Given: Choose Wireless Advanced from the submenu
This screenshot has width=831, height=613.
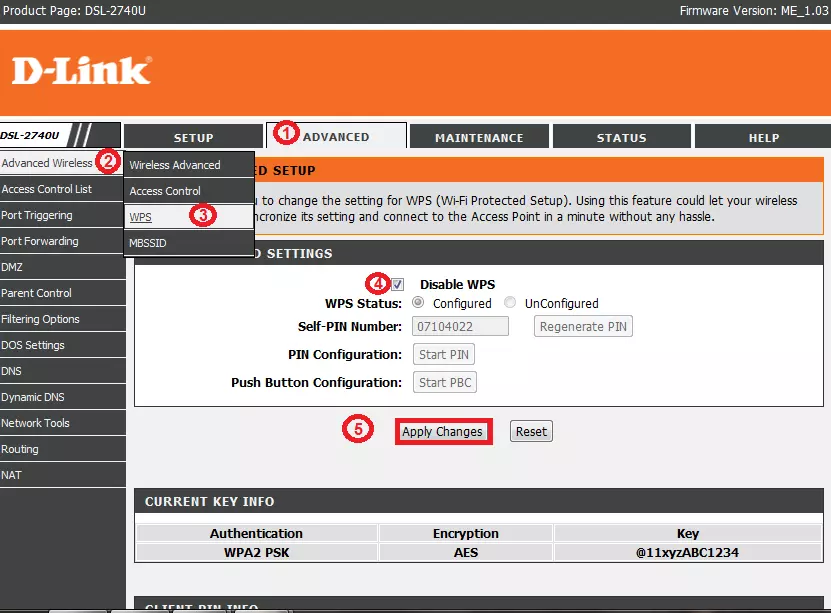Looking at the screenshot, I should (x=189, y=165).
